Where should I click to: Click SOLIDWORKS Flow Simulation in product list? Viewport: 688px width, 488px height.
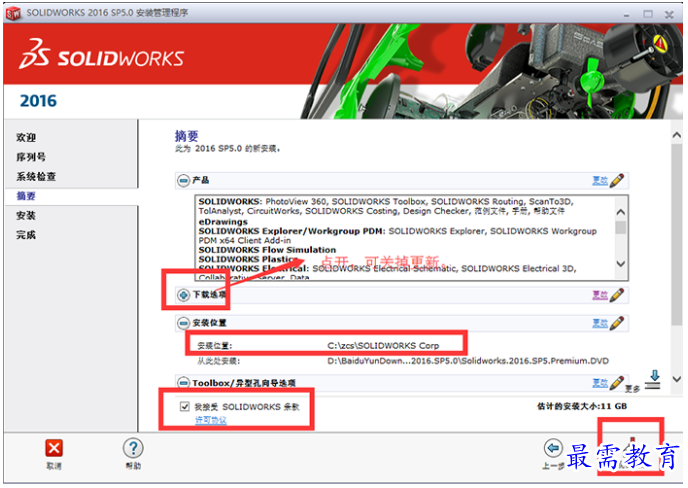point(267,250)
